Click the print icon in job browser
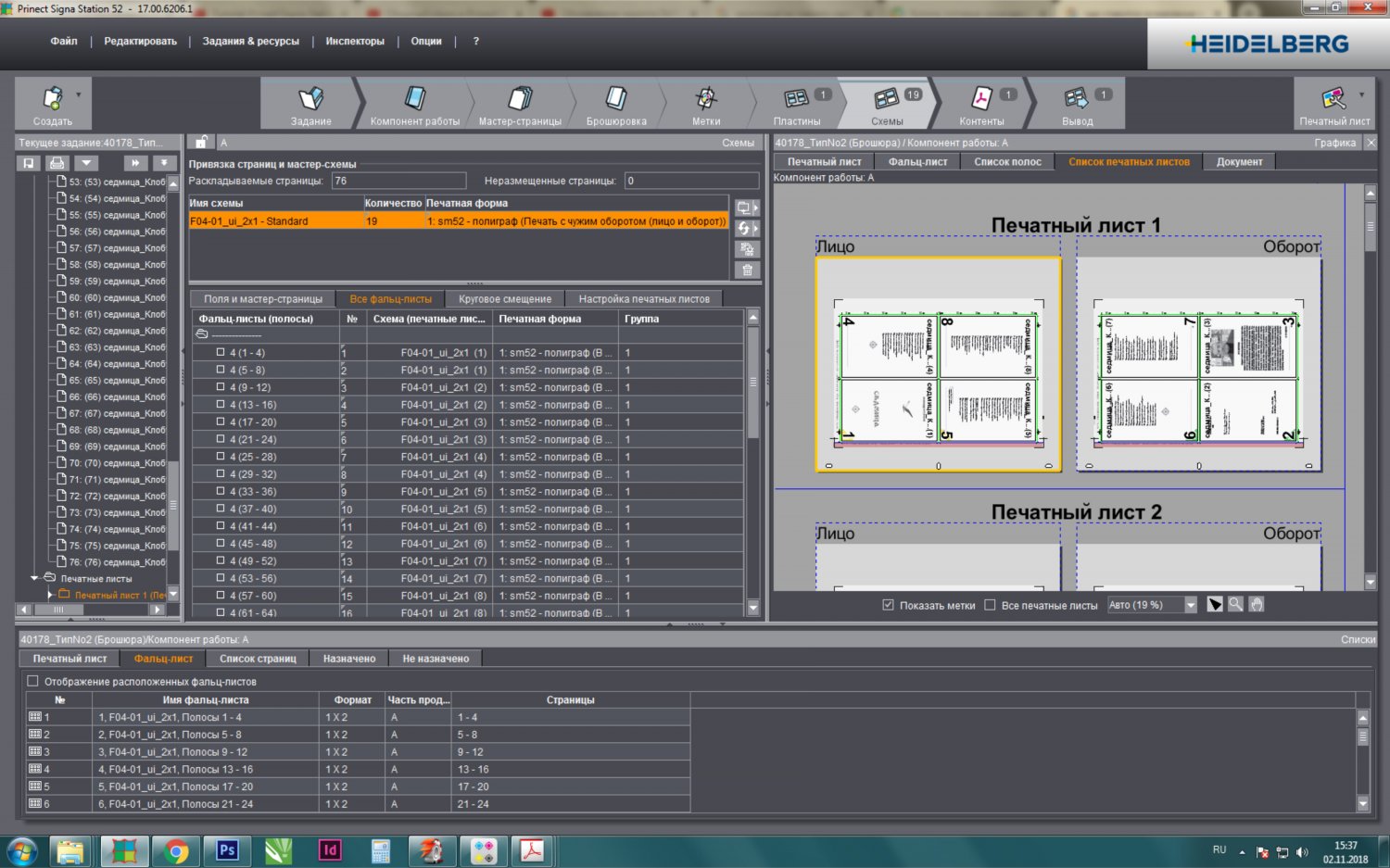 (57, 163)
